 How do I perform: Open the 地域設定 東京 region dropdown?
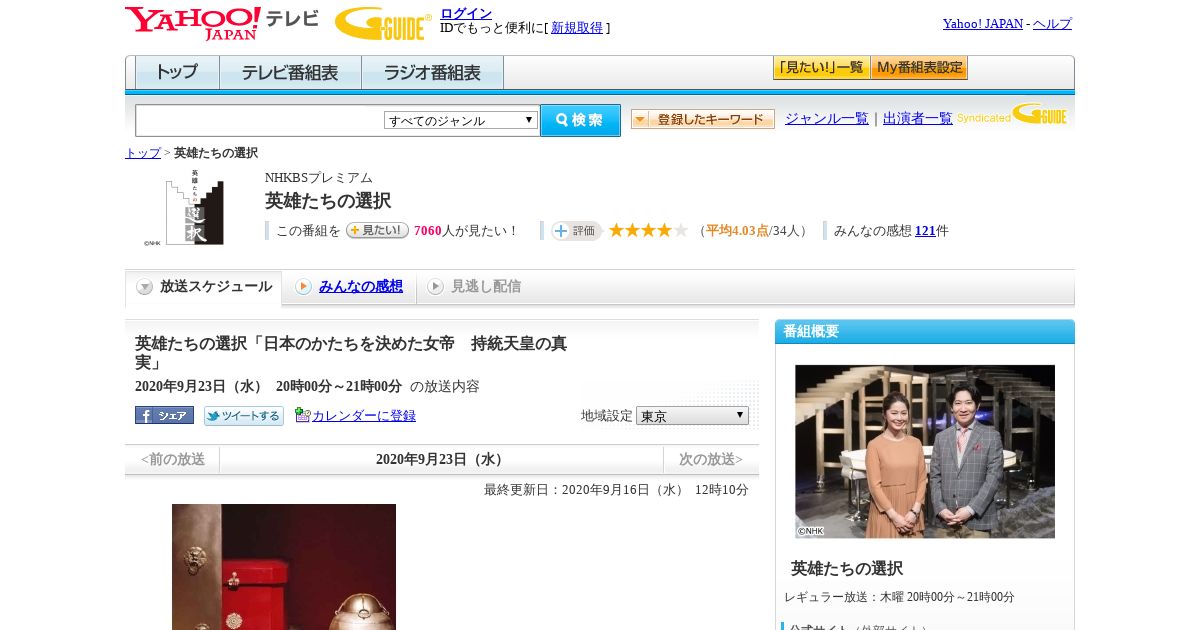(x=692, y=415)
